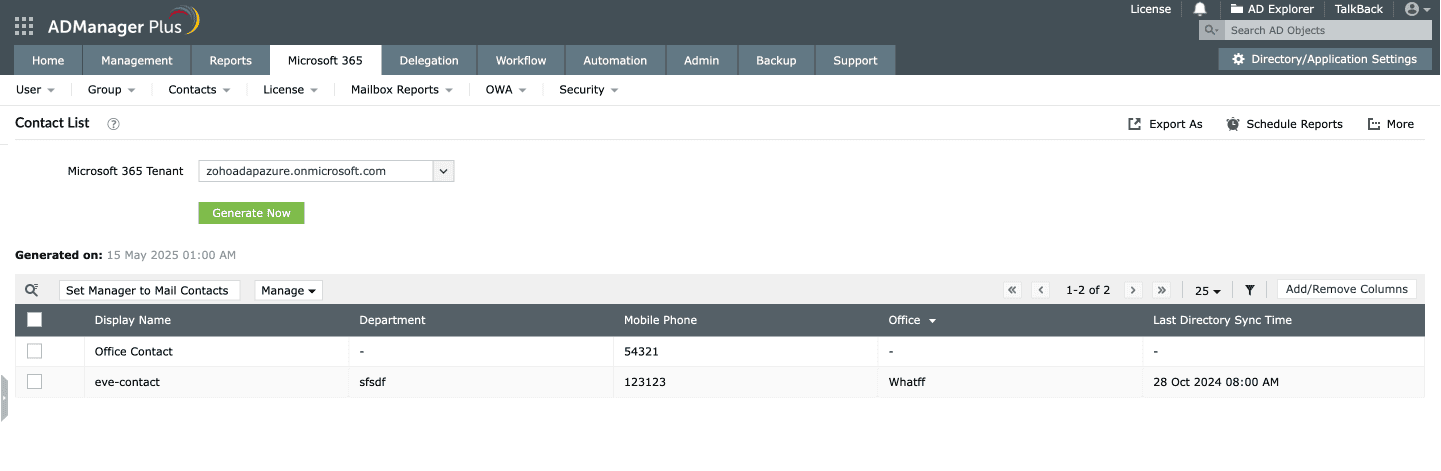Open the user account profile icon
The height and width of the screenshot is (471, 1441).
pyautogui.click(x=1412, y=9)
